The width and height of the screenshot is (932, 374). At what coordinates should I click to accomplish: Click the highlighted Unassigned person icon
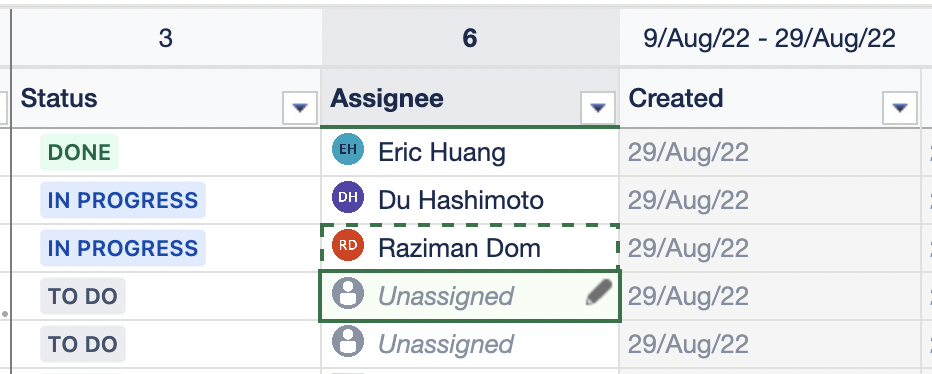pyautogui.click(x=348, y=294)
